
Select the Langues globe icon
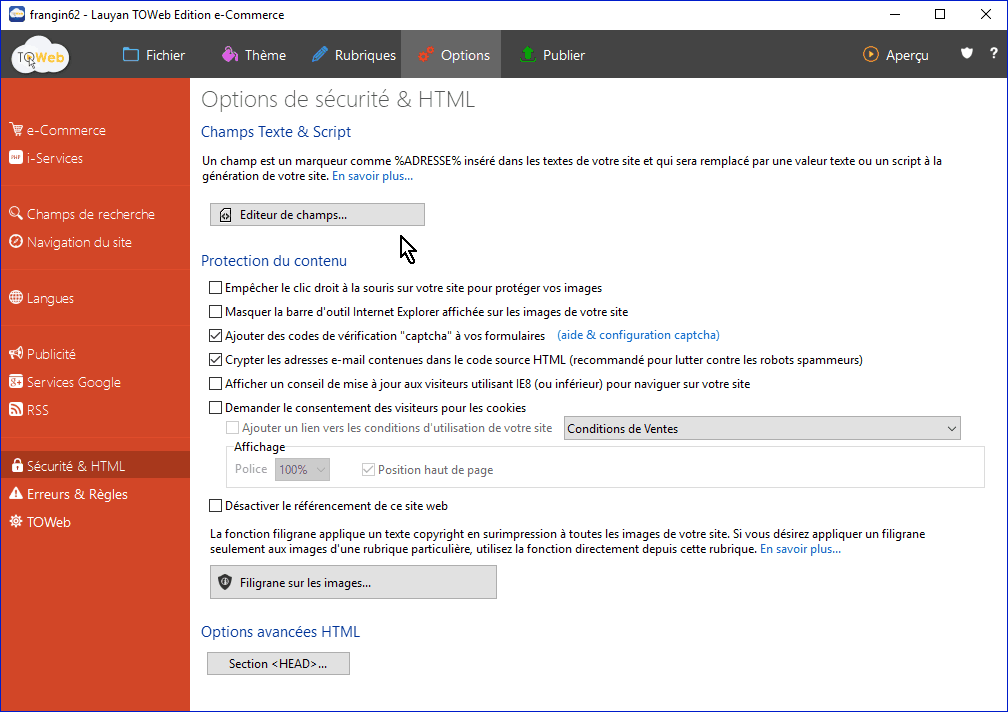coord(16,298)
